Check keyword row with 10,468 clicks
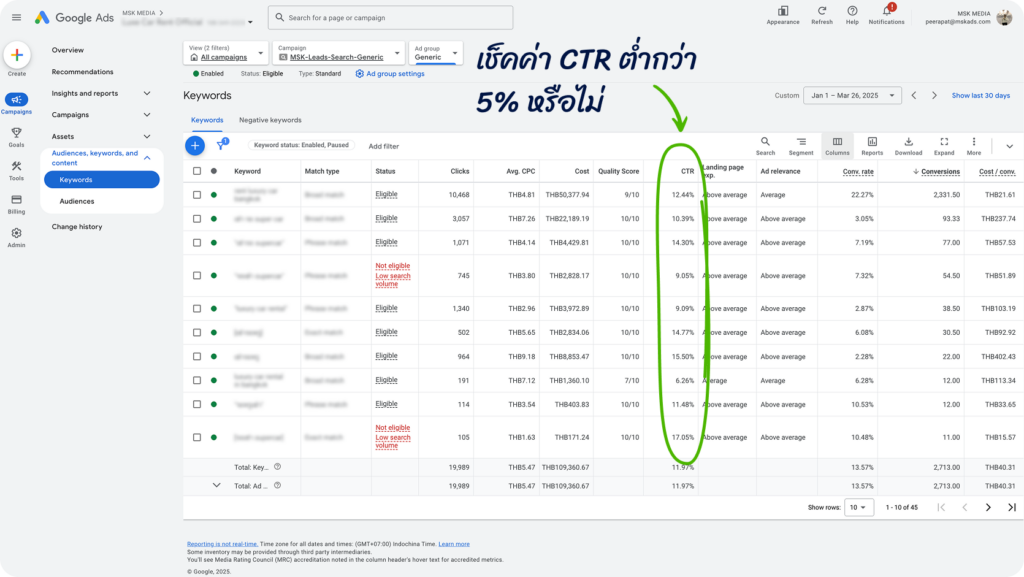Viewport: 1024px width, 577px height. coord(197,195)
